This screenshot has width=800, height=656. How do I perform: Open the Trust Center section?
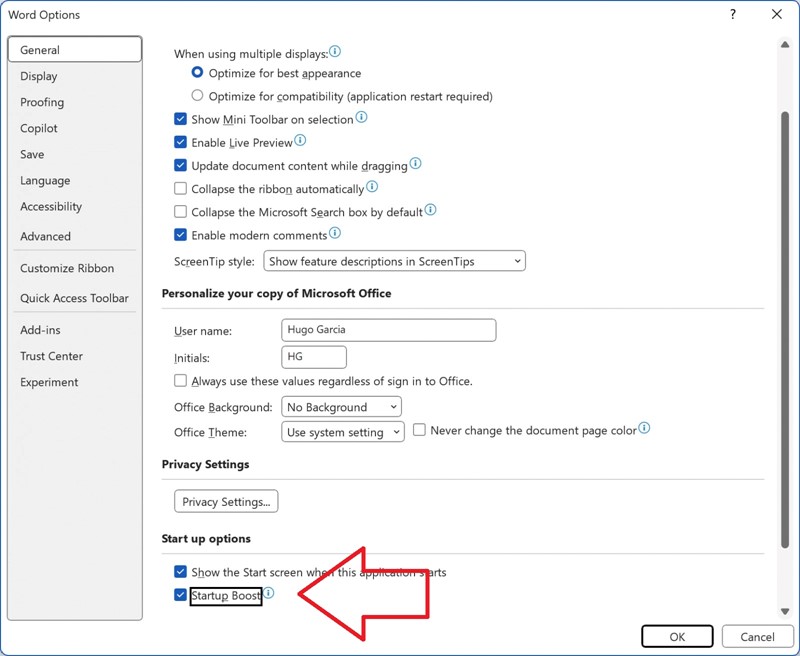coord(52,356)
